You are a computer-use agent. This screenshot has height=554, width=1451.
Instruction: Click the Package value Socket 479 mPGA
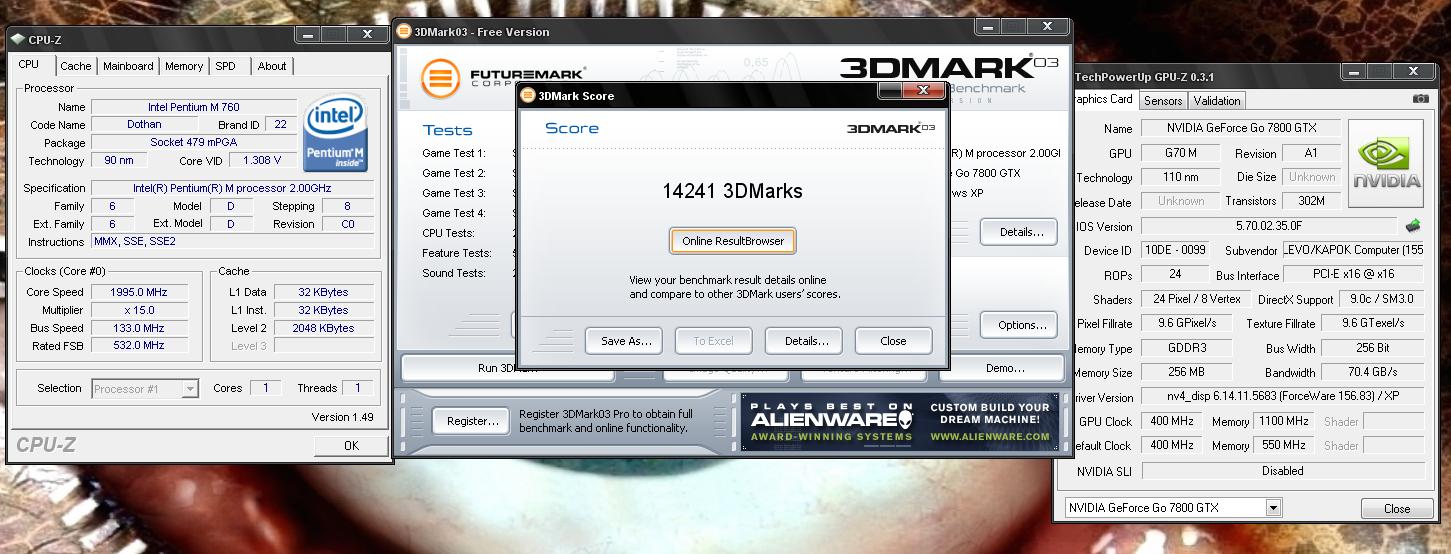[x=194, y=143]
